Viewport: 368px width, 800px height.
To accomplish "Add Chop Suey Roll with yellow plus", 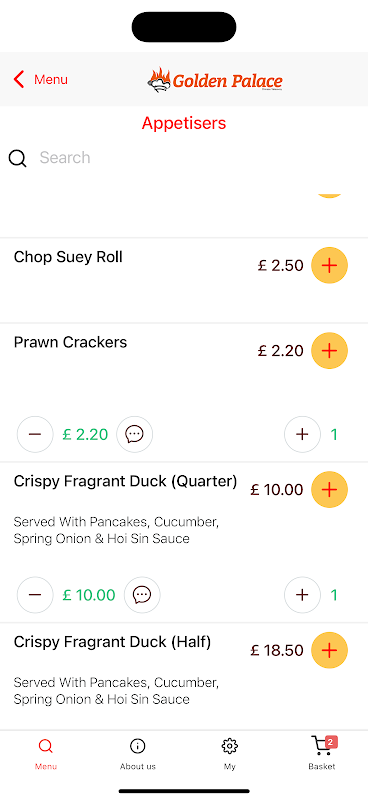I will pyautogui.click(x=329, y=265).
